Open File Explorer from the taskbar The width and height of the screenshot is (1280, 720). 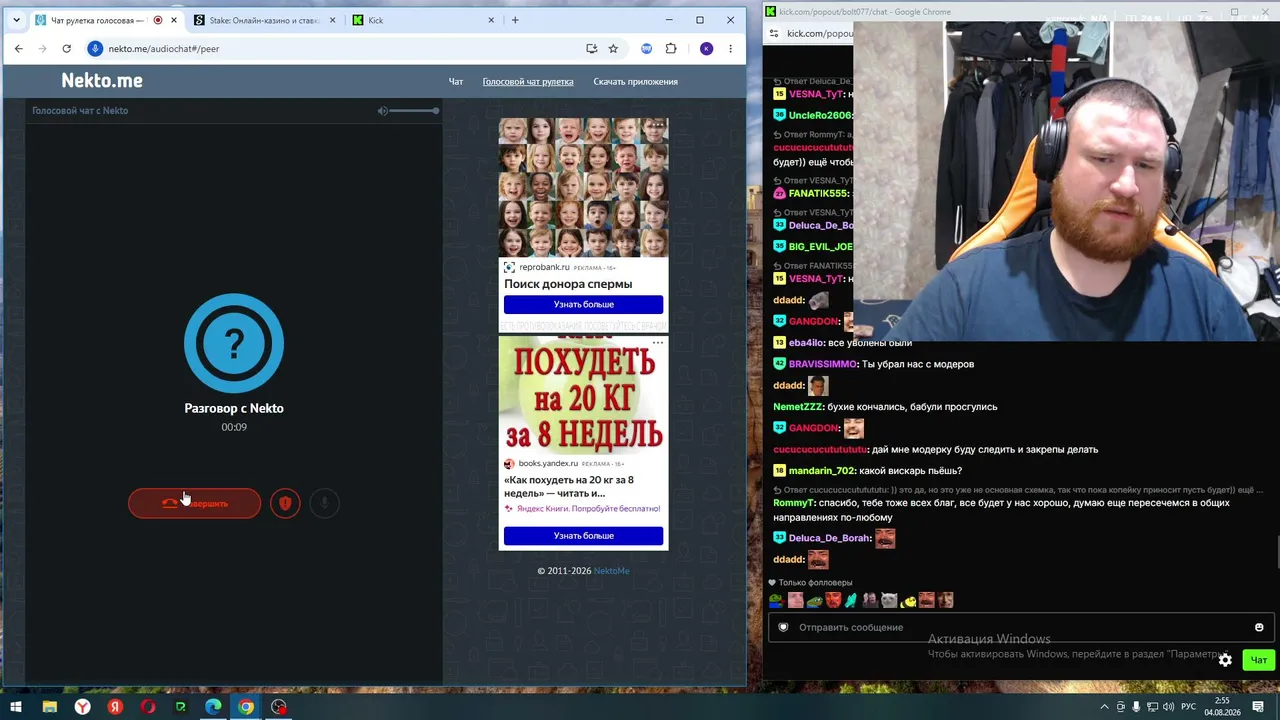pyautogui.click(x=49, y=707)
